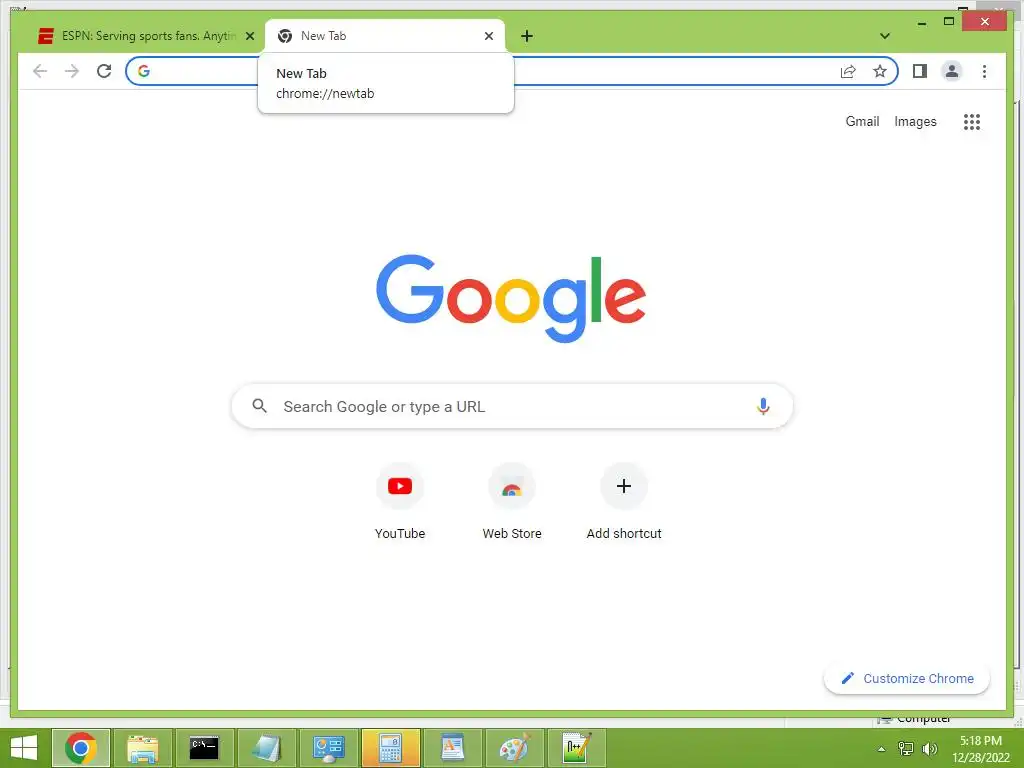The image size is (1024, 768).
Task: Toggle the Chrome side panel
Action: click(920, 71)
